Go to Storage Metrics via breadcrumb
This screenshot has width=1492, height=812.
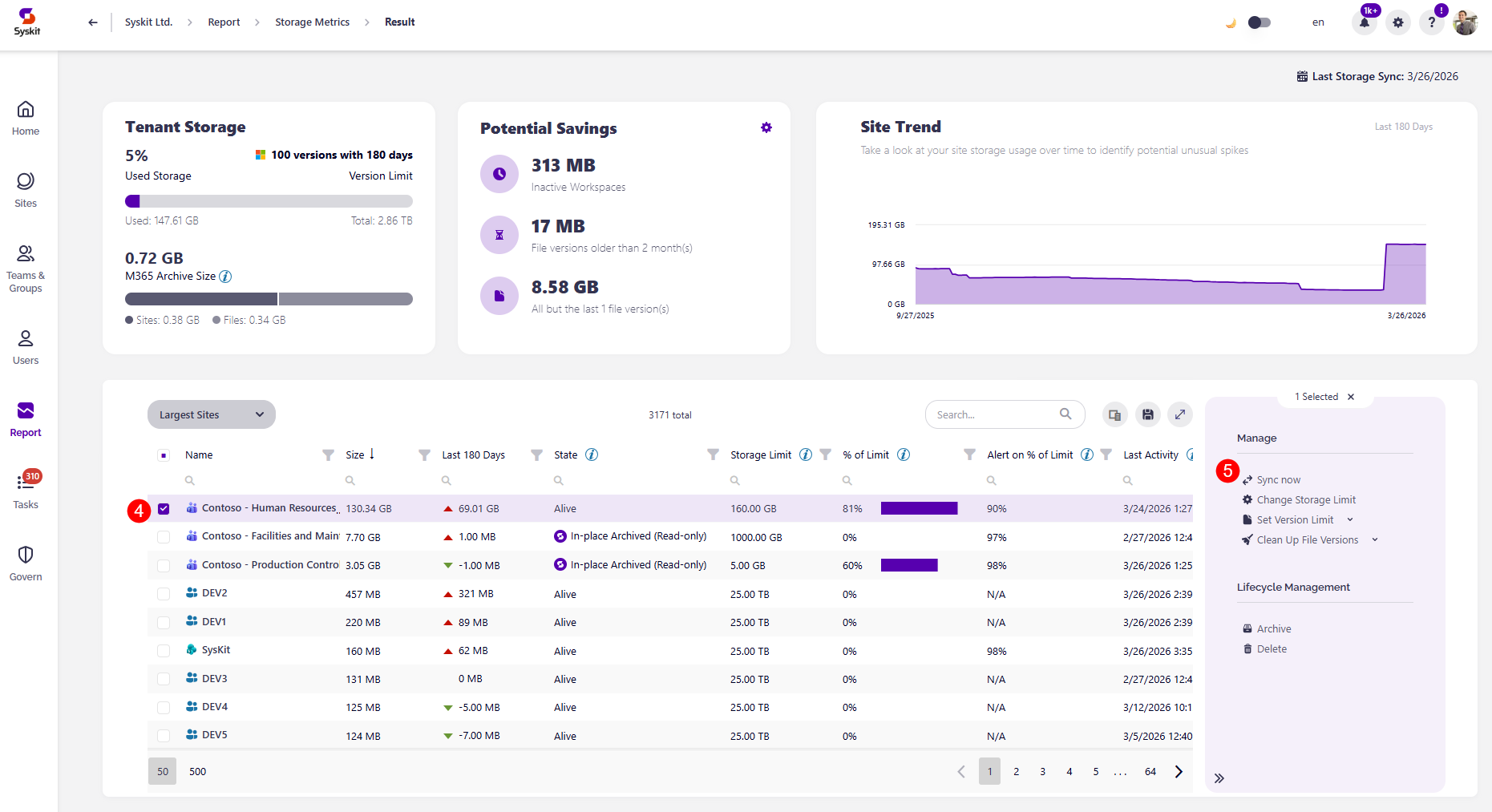tap(312, 22)
